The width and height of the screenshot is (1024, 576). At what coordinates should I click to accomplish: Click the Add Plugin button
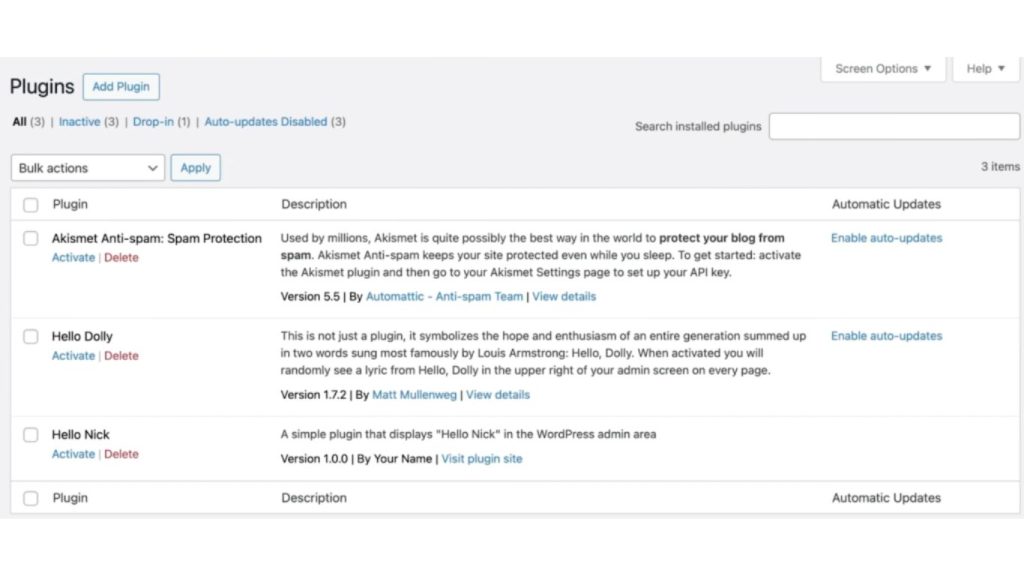point(121,87)
